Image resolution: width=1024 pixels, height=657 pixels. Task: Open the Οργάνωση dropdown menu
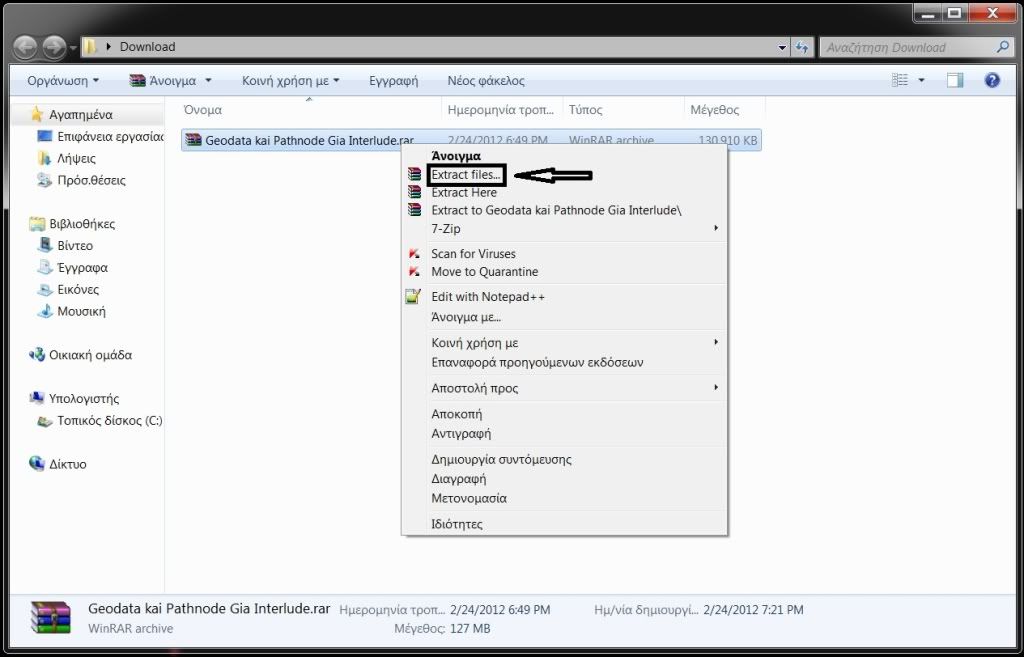(63, 81)
